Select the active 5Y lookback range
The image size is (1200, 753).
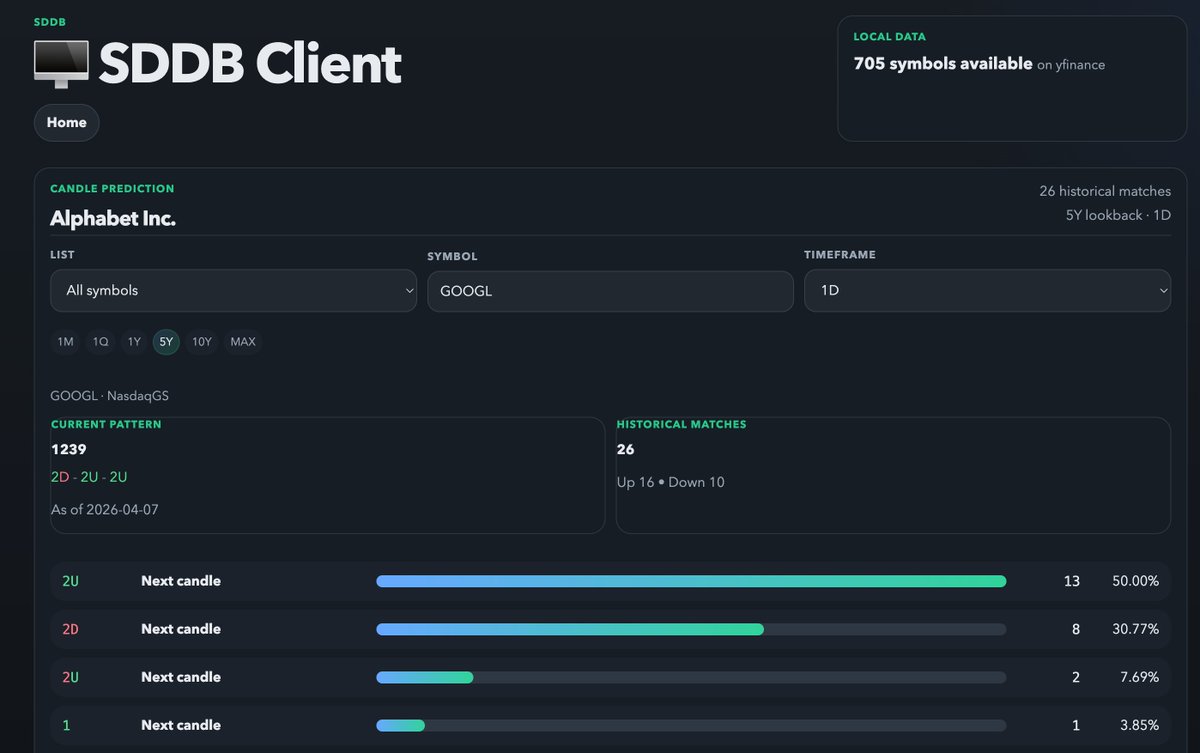pos(166,342)
